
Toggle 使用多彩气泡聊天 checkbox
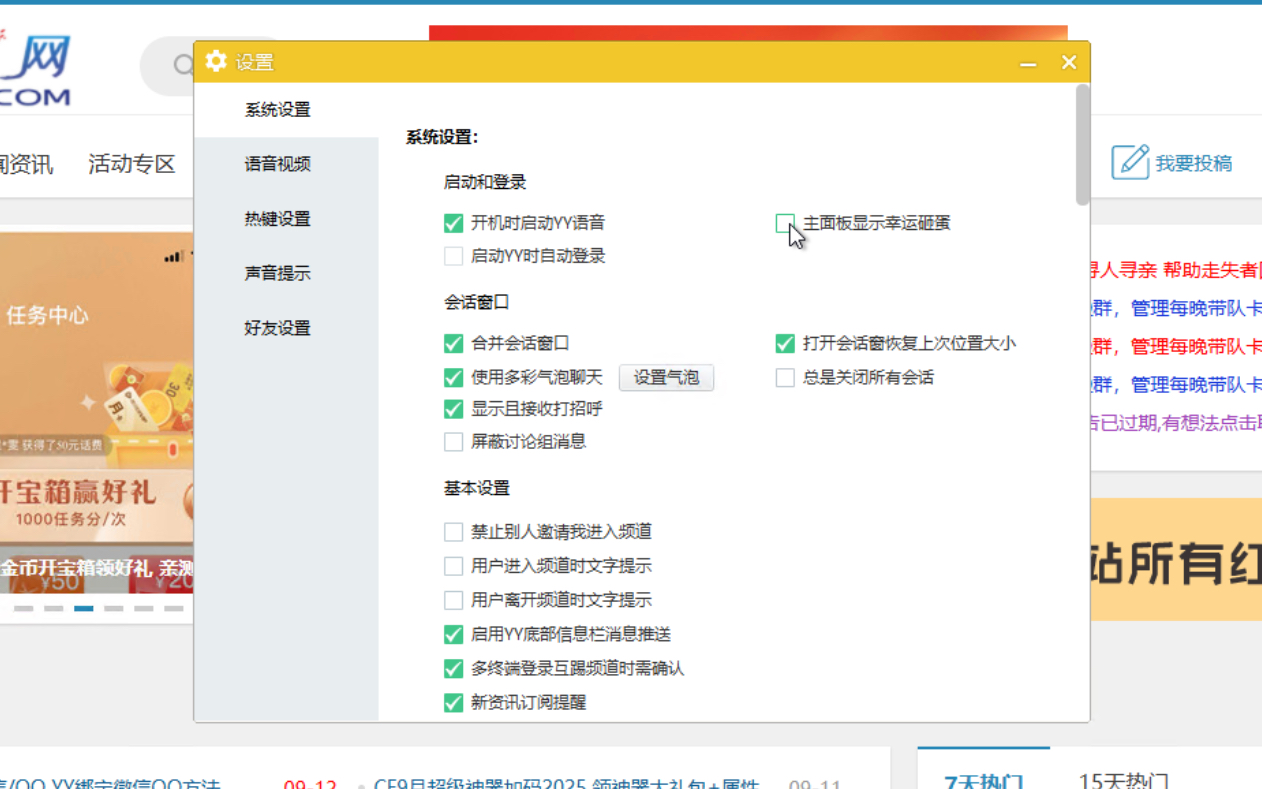click(x=454, y=377)
